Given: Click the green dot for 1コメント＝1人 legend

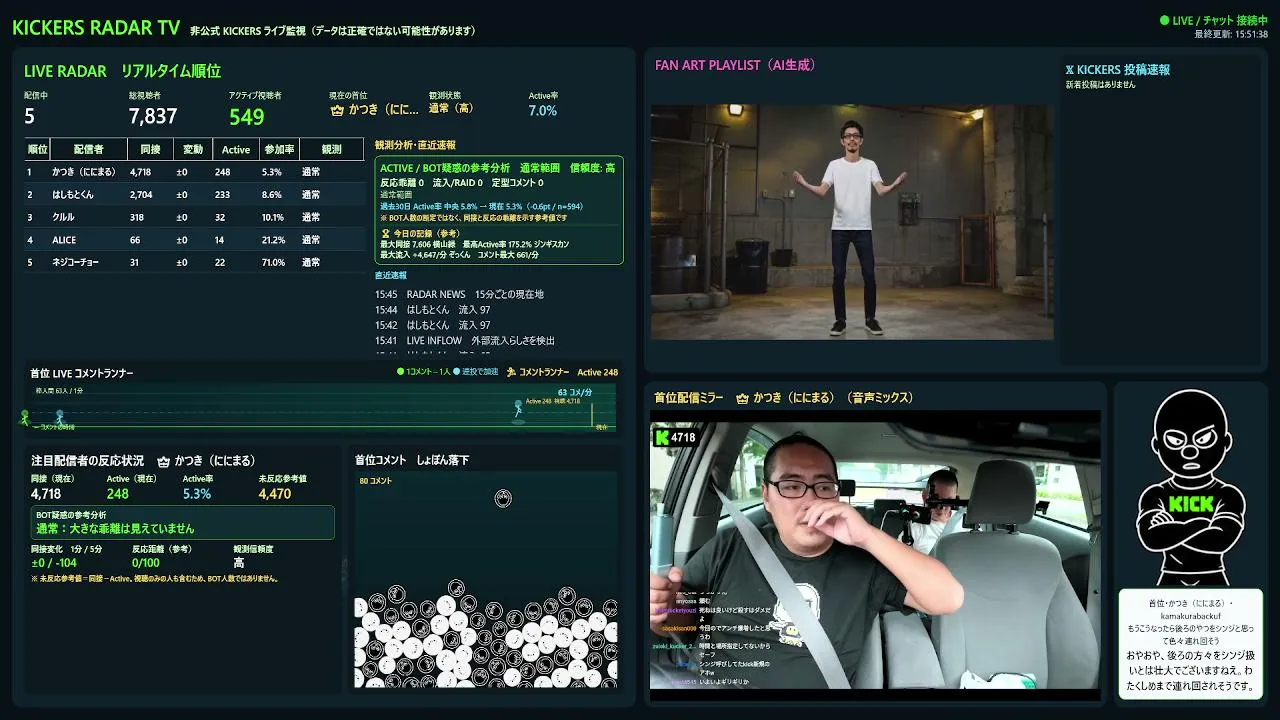Looking at the screenshot, I should (x=400, y=372).
